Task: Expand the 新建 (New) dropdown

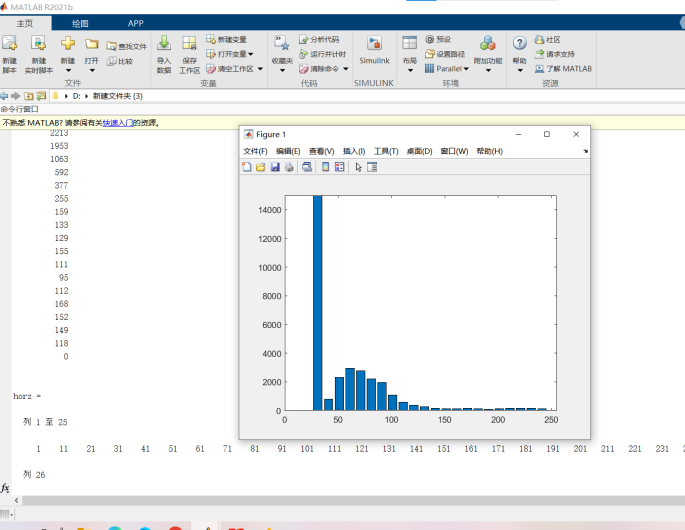Action: pyautogui.click(x=68, y=70)
